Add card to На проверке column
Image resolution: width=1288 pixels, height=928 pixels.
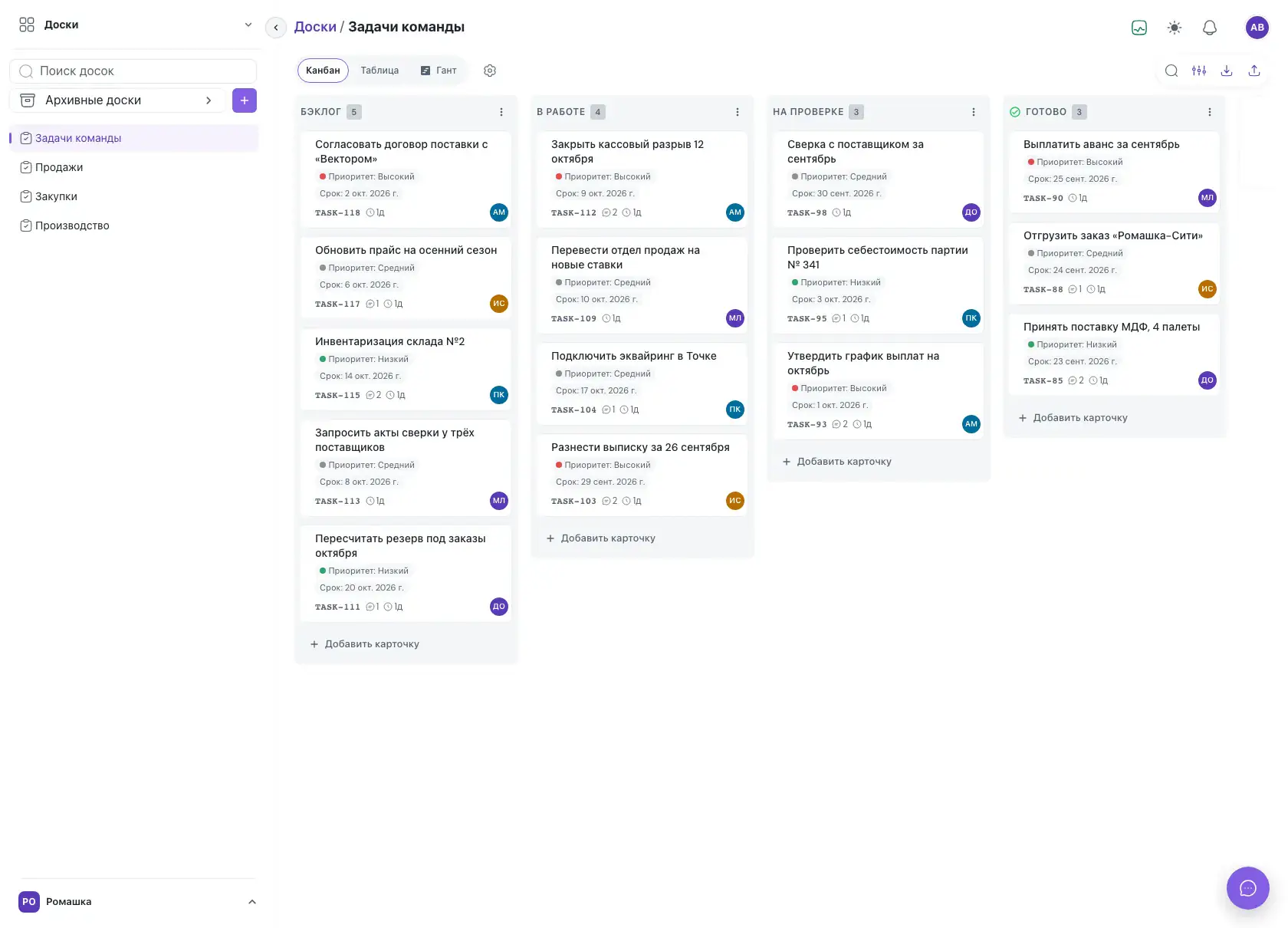tap(837, 462)
